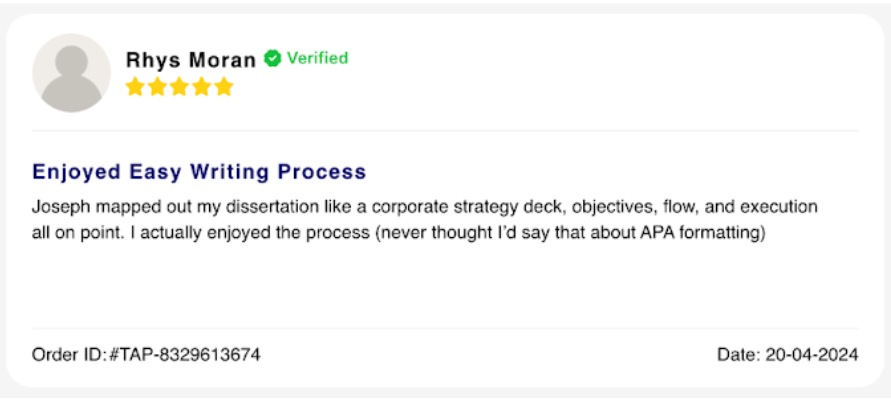The width and height of the screenshot is (891, 412).
Task: Click the date value 20-04-2024
Action: coord(811,354)
